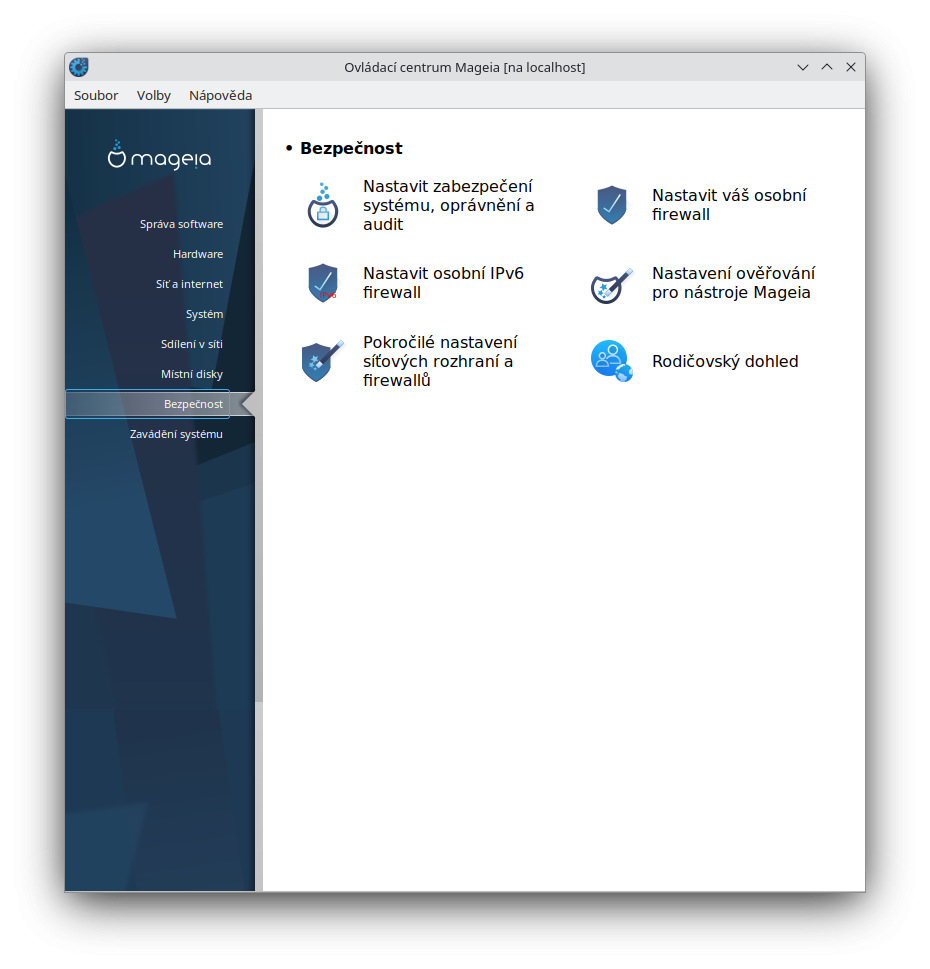Screen dimensions: 930x969
Task: Click the personal firewall shield icon
Action: (611, 205)
